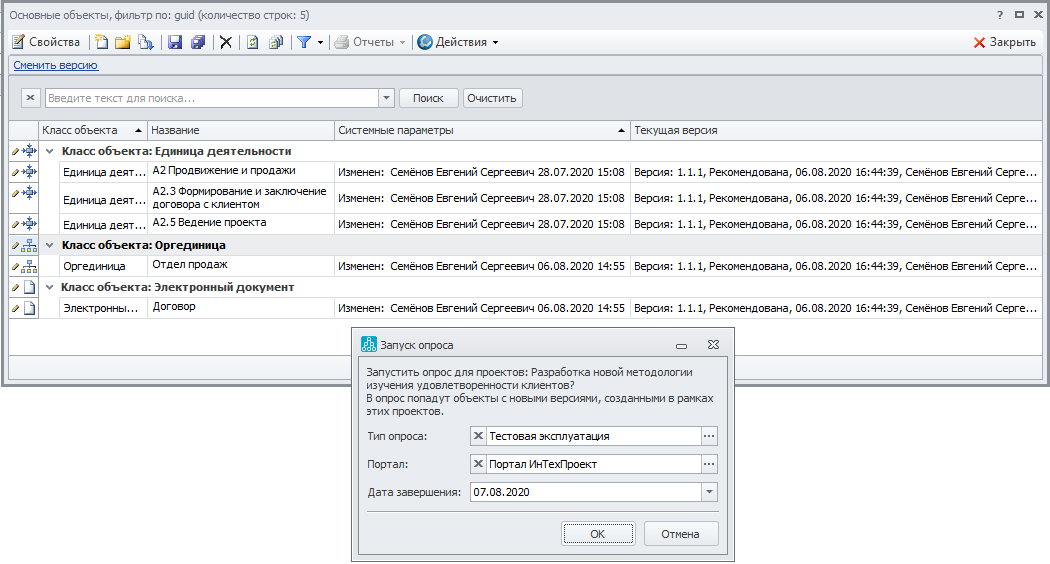Viewport: 1050px width, 564px height.
Task: Click the Сменить версию link
Action: tap(56, 66)
